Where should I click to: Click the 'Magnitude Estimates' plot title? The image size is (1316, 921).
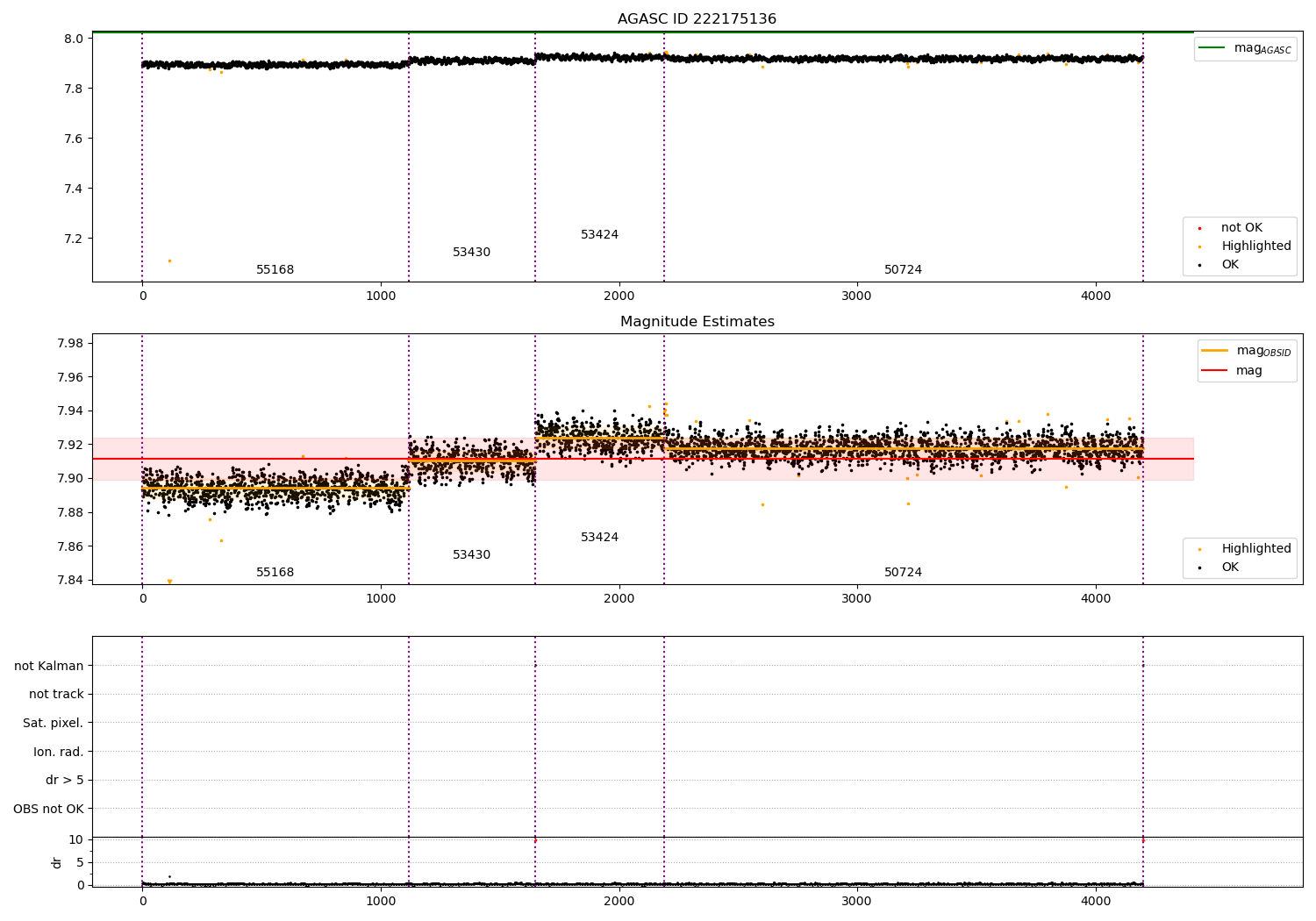tap(697, 322)
